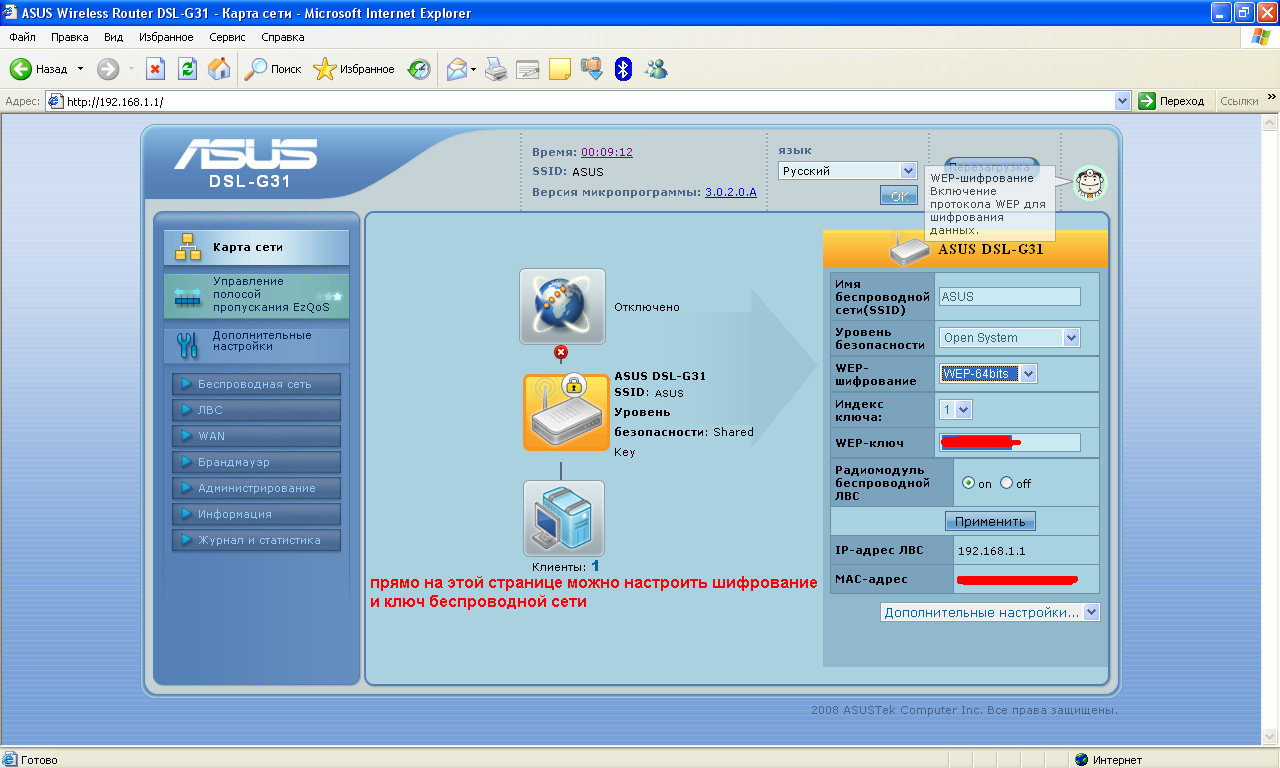The height and width of the screenshot is (768, 1280).
Task: Open the Mail icon dropdown arrow
Action: click(x=474, y=69)
